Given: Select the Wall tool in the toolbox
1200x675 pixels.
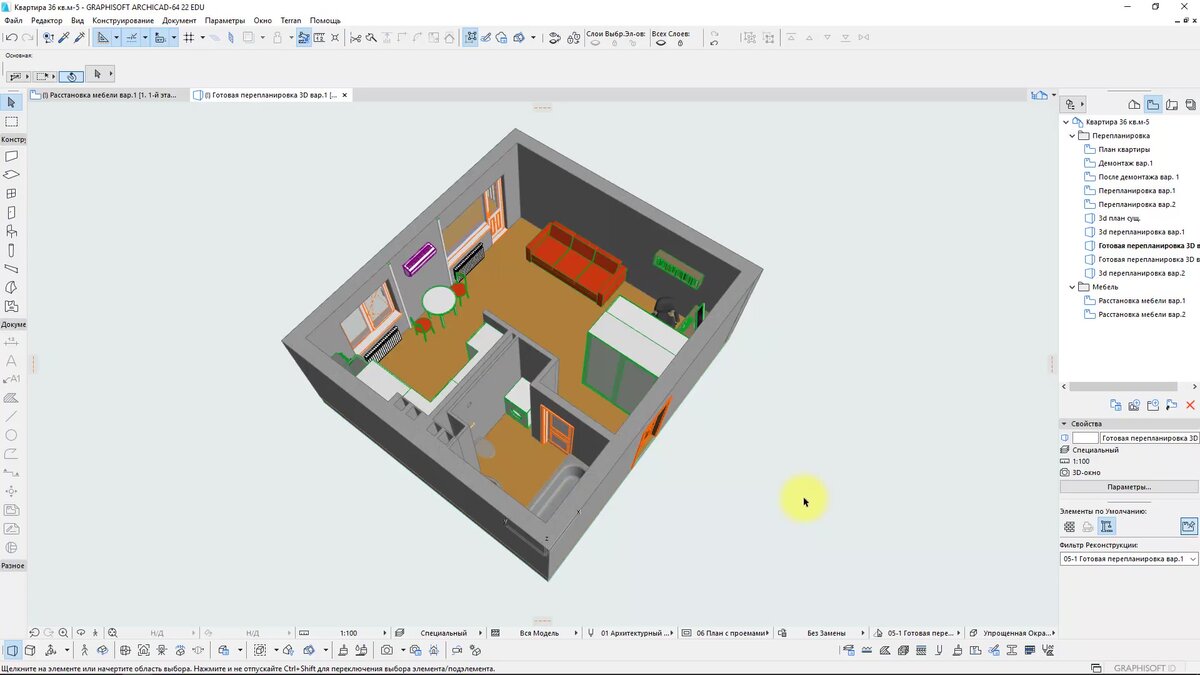Looking at the screenshot, I should pyautogui.click(x=11, y=156).
